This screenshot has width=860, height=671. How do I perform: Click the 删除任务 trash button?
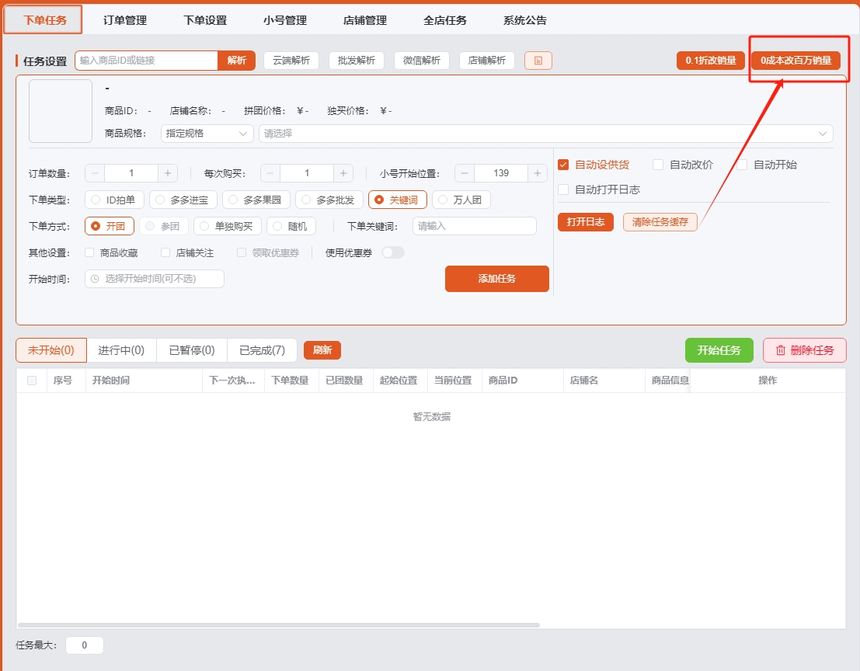[805, 350]
